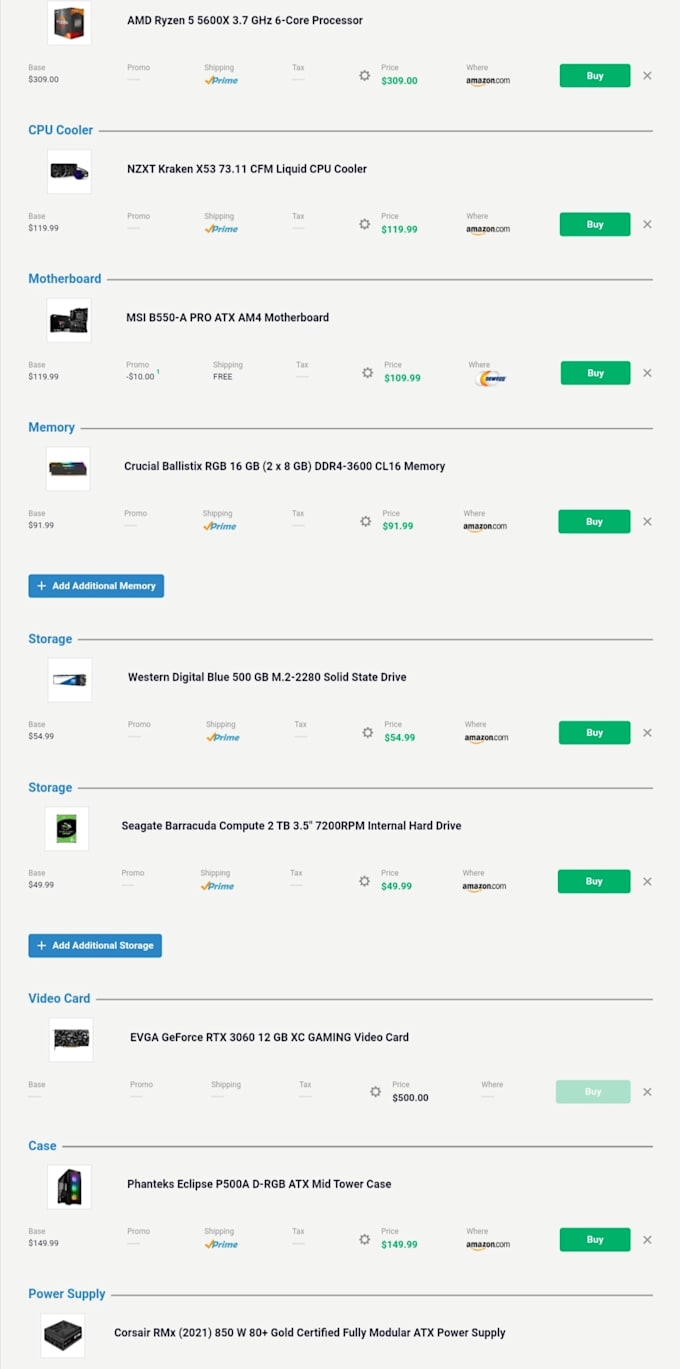Open price settings gear for the EVGA RTX 3060

374,1091
